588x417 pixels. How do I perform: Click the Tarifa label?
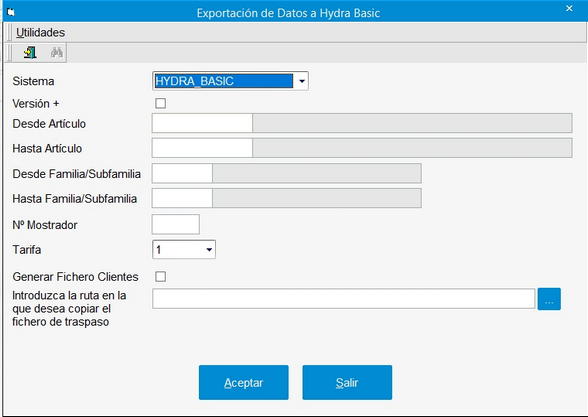pos(27,249)
